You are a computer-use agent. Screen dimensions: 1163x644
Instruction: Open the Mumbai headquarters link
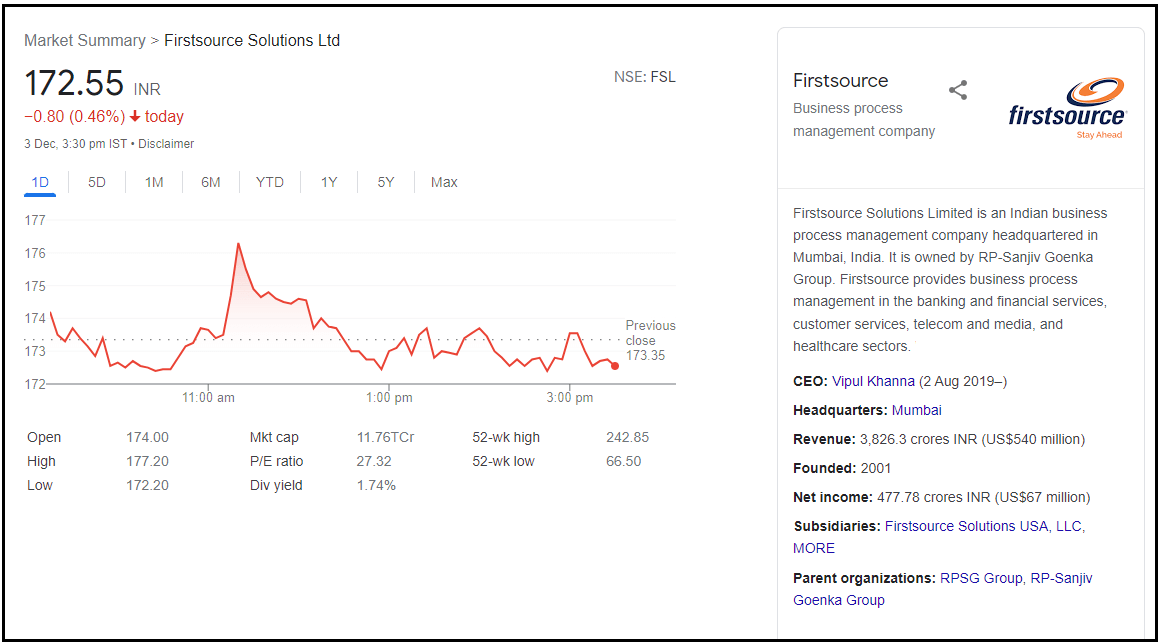click(917, 410)
